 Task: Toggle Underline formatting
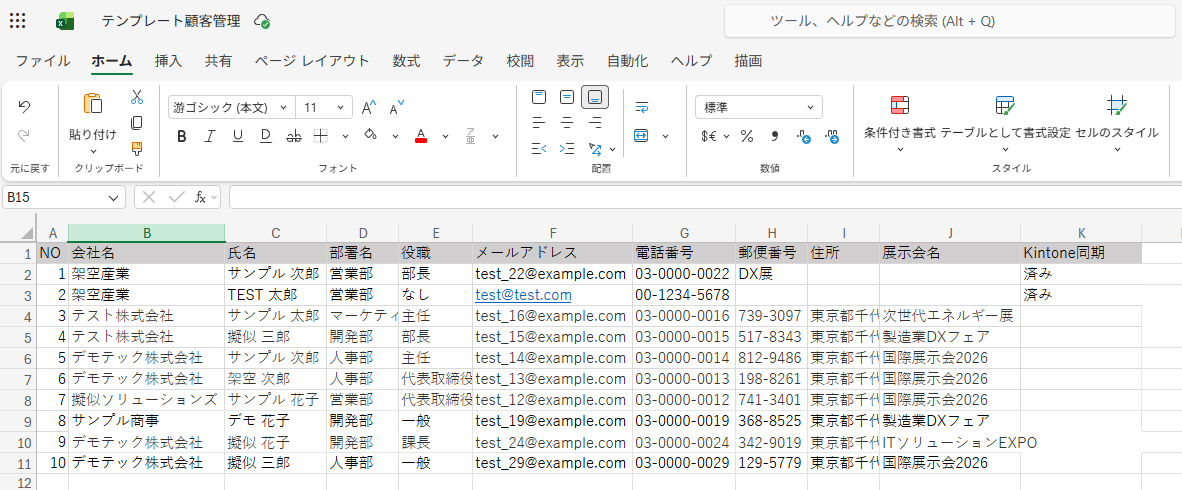point(237,136)
